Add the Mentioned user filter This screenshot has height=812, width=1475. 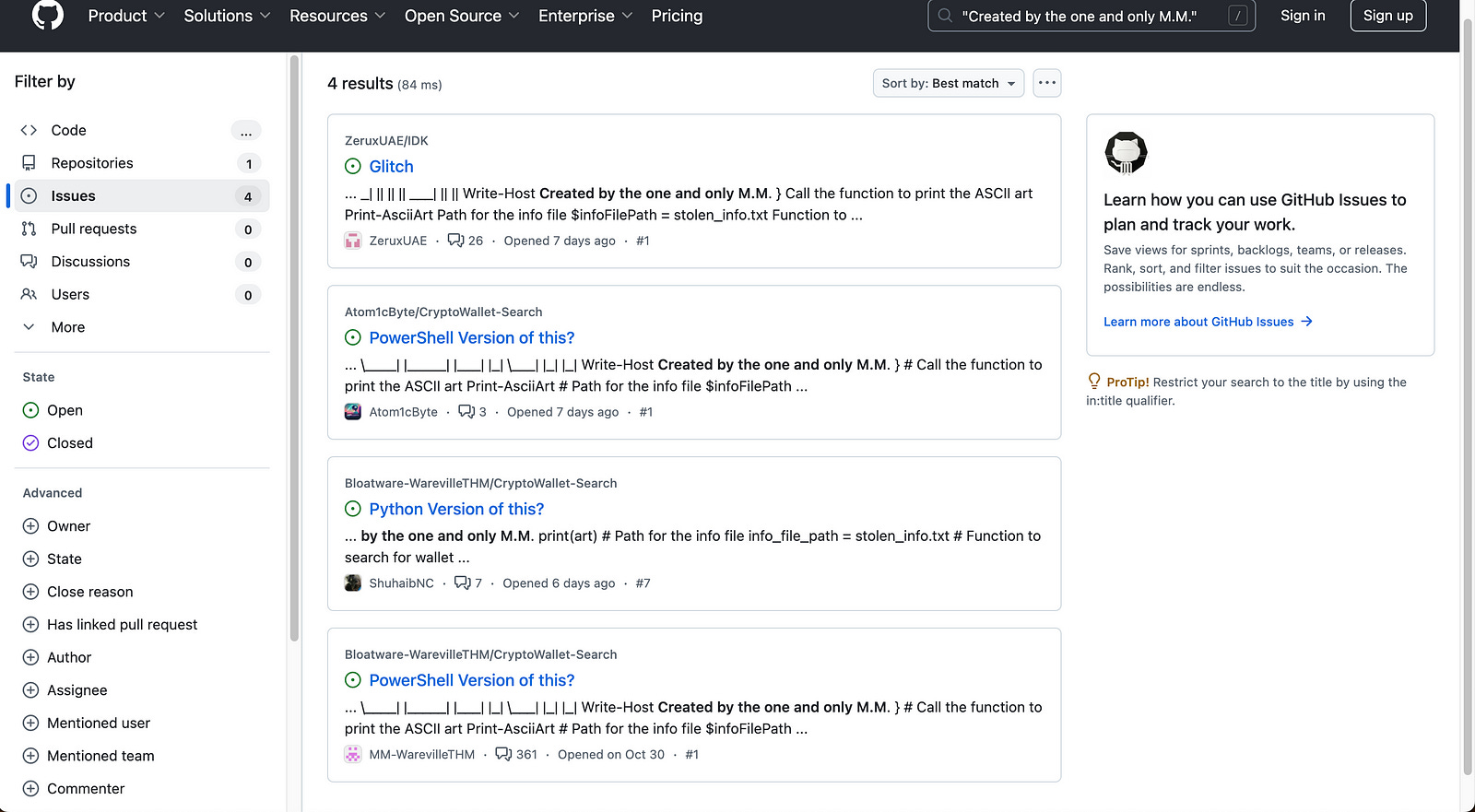[86, 724]
